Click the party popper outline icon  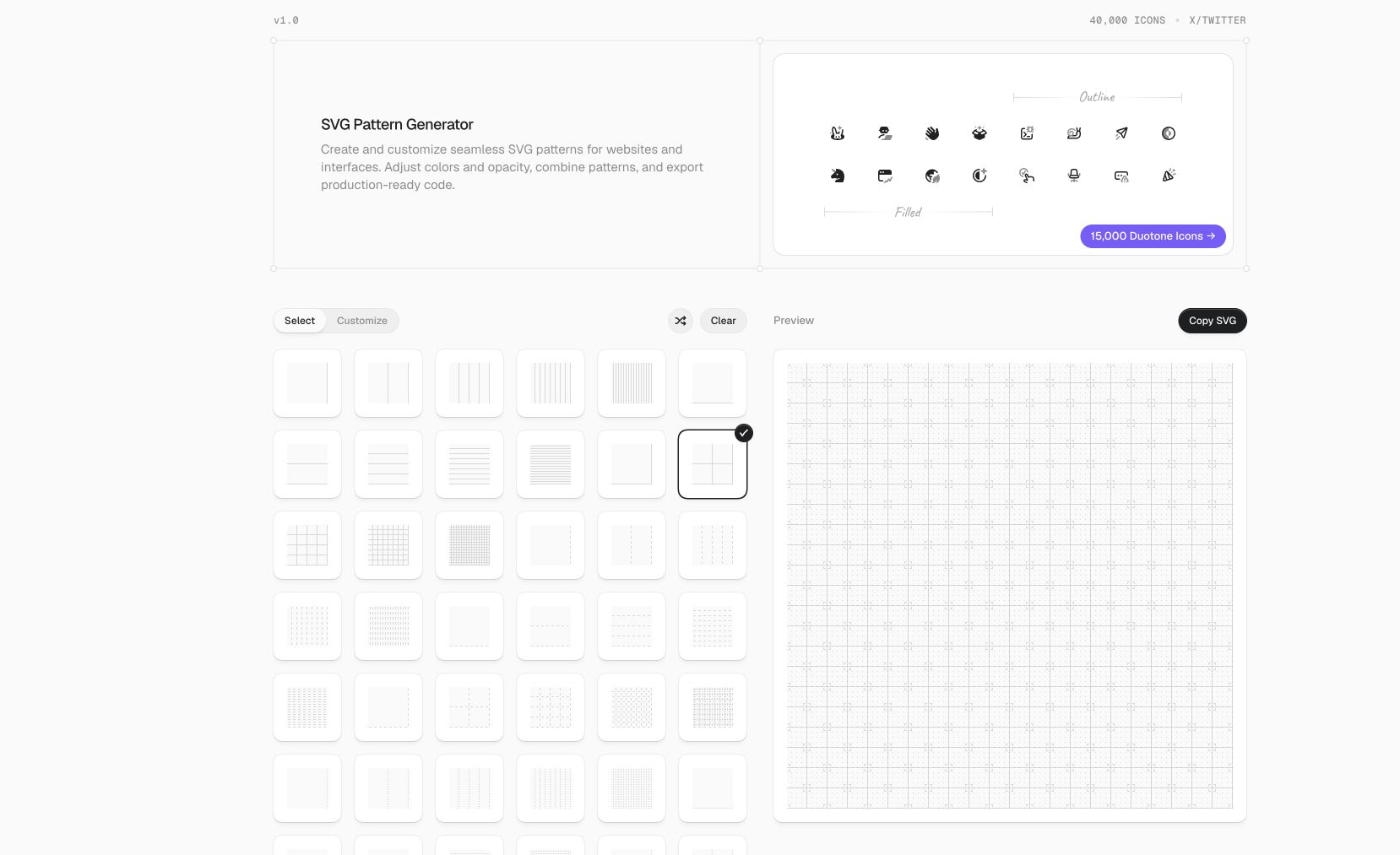click(x=1169, y=176)
